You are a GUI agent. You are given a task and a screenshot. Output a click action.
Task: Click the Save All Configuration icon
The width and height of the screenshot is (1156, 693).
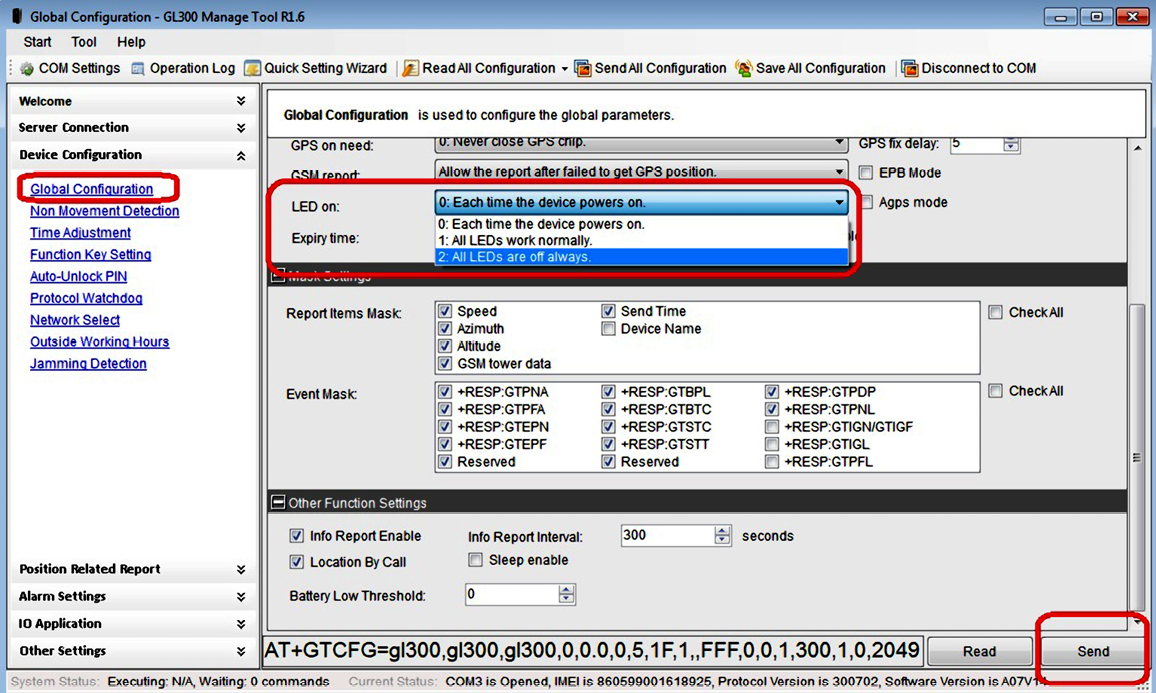(x=744, y=69)
